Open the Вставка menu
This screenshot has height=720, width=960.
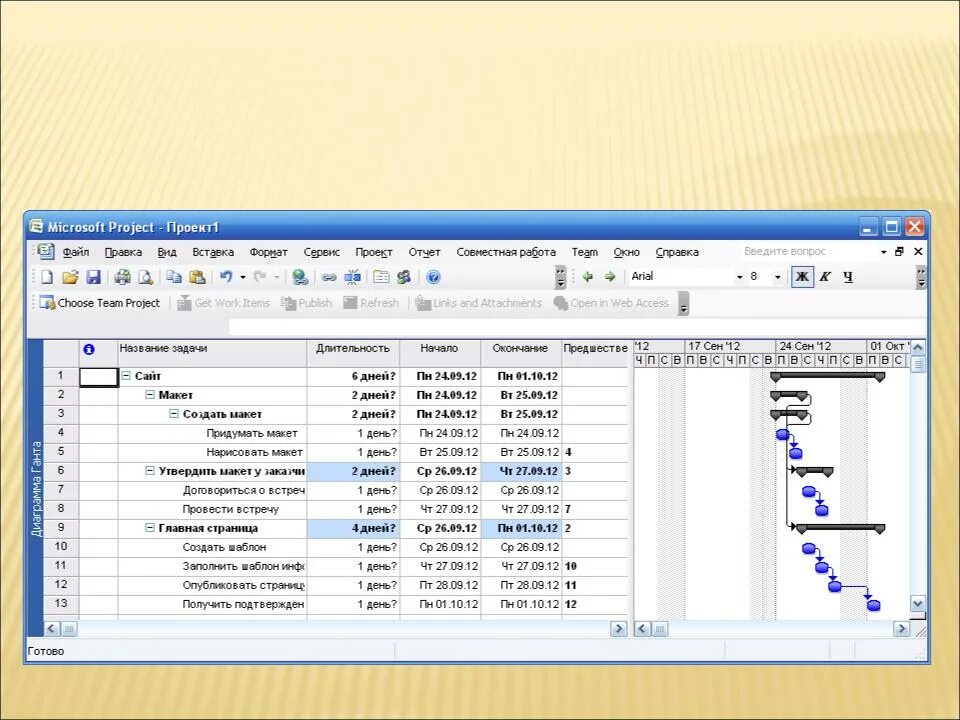coord(213,252)
